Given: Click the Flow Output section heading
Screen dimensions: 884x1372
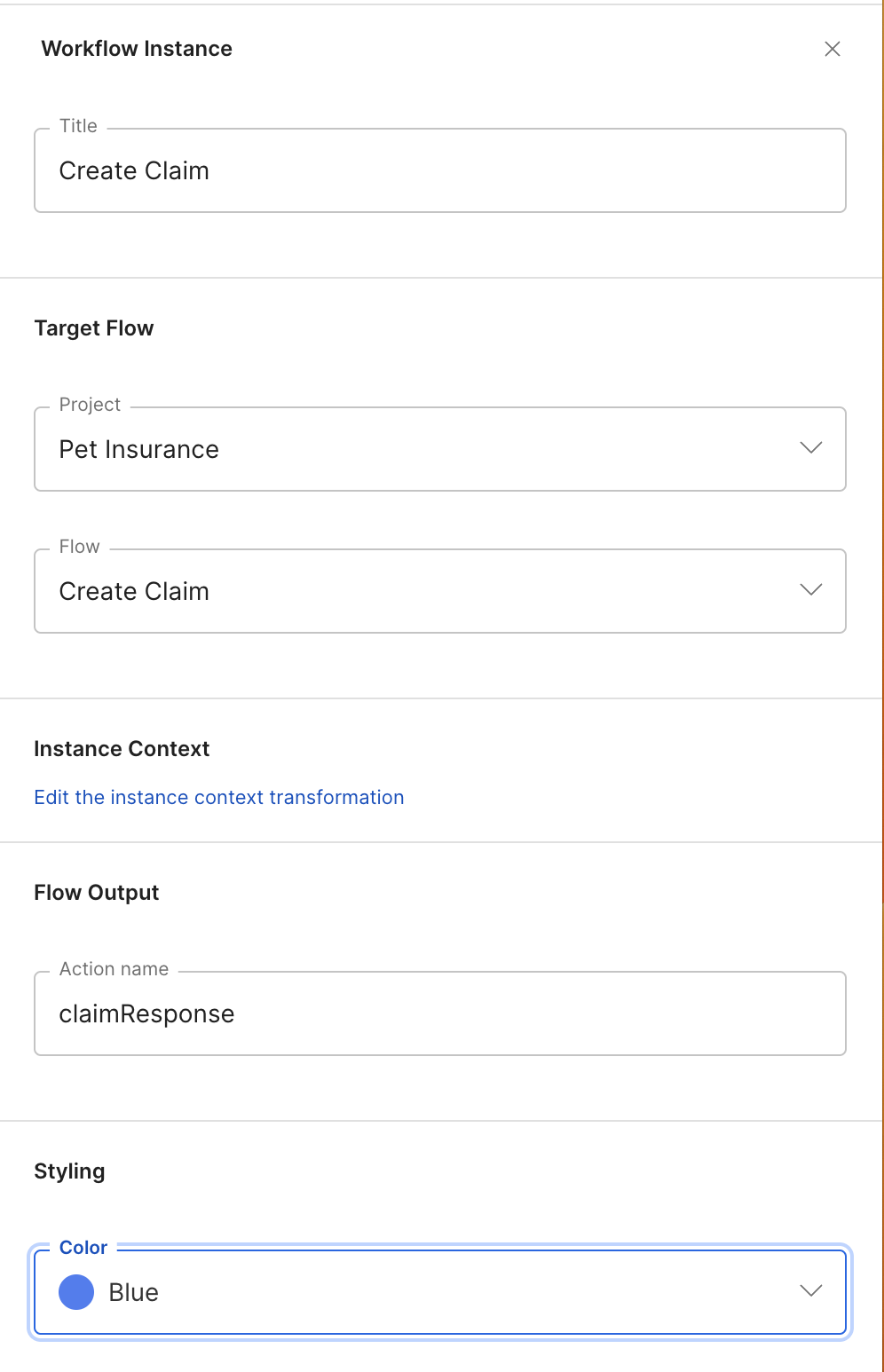Looking at the screenshot, I should pos(97,893).
